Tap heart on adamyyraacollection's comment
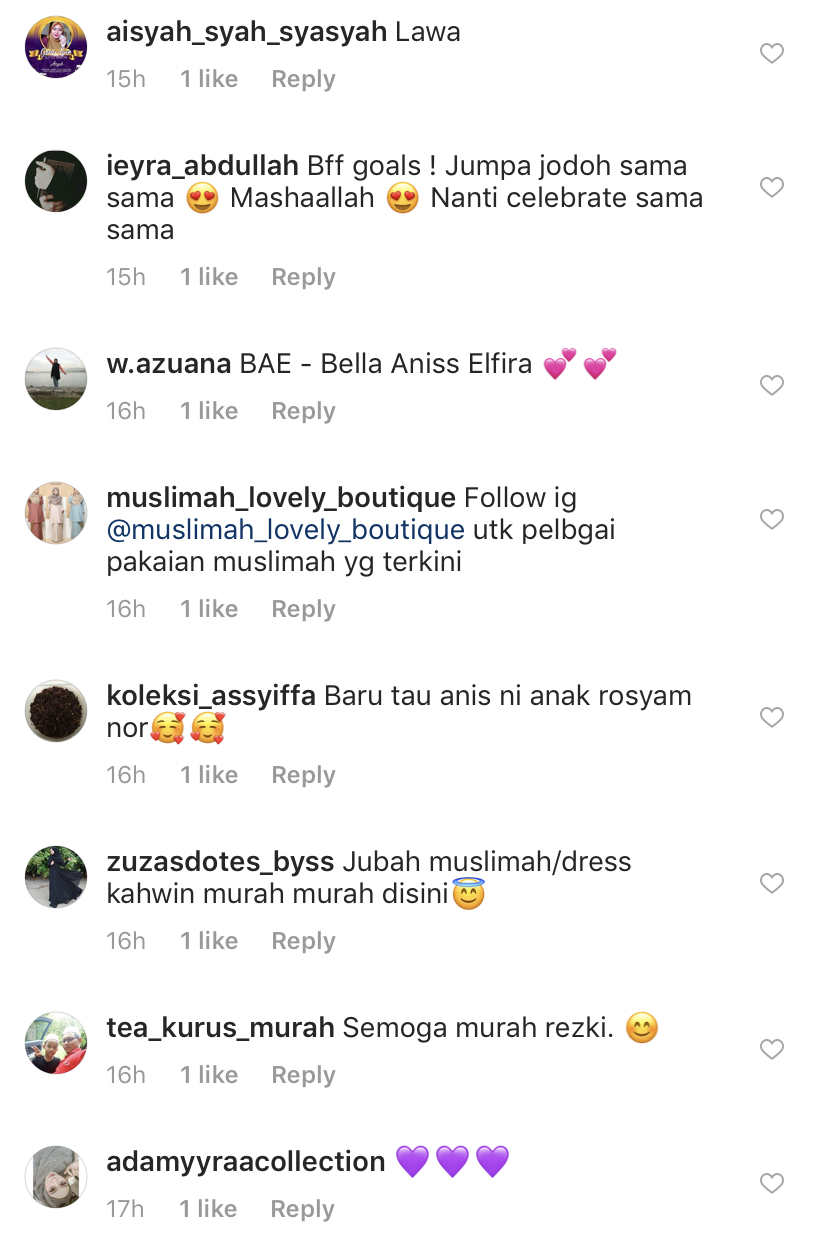The width and height of the screenshot is (828, 1243). click(772, 1183)
